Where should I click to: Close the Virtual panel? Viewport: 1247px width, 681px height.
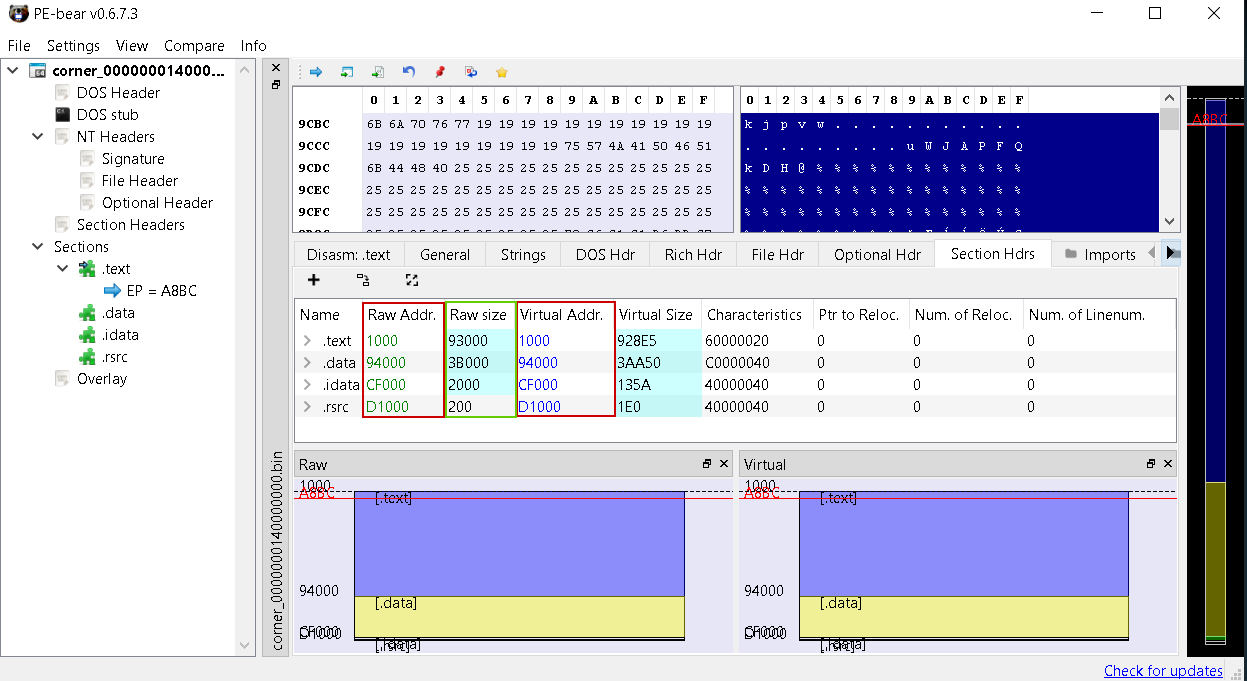point(1168,464)
